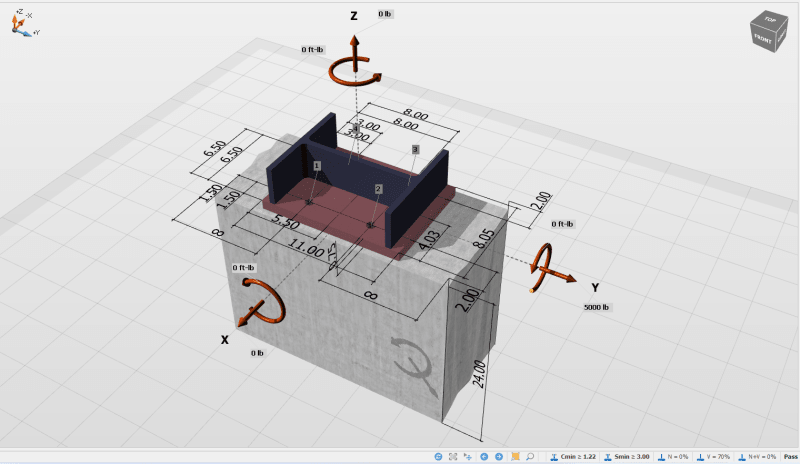
Task: Click the outer 6.50 dimension
Action: coord(215,149)
